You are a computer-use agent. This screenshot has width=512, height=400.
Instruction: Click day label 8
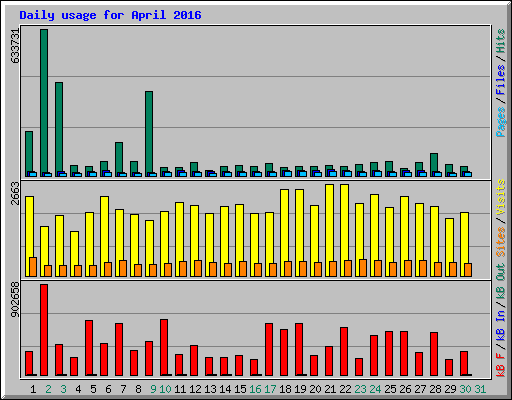[138, 389]
